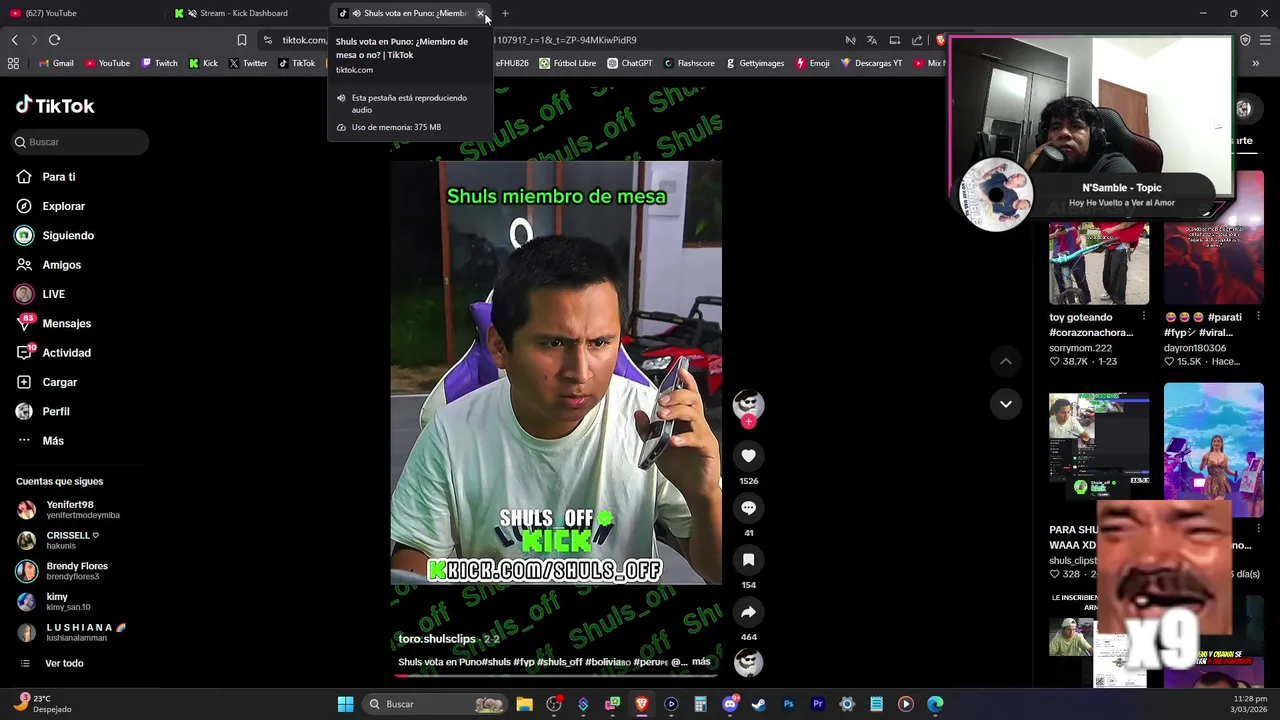The width and height of the screenshot is (1280, 720).
Task: Open Gmail bookmark in bookmarks bar
Action: pos(56,63)
